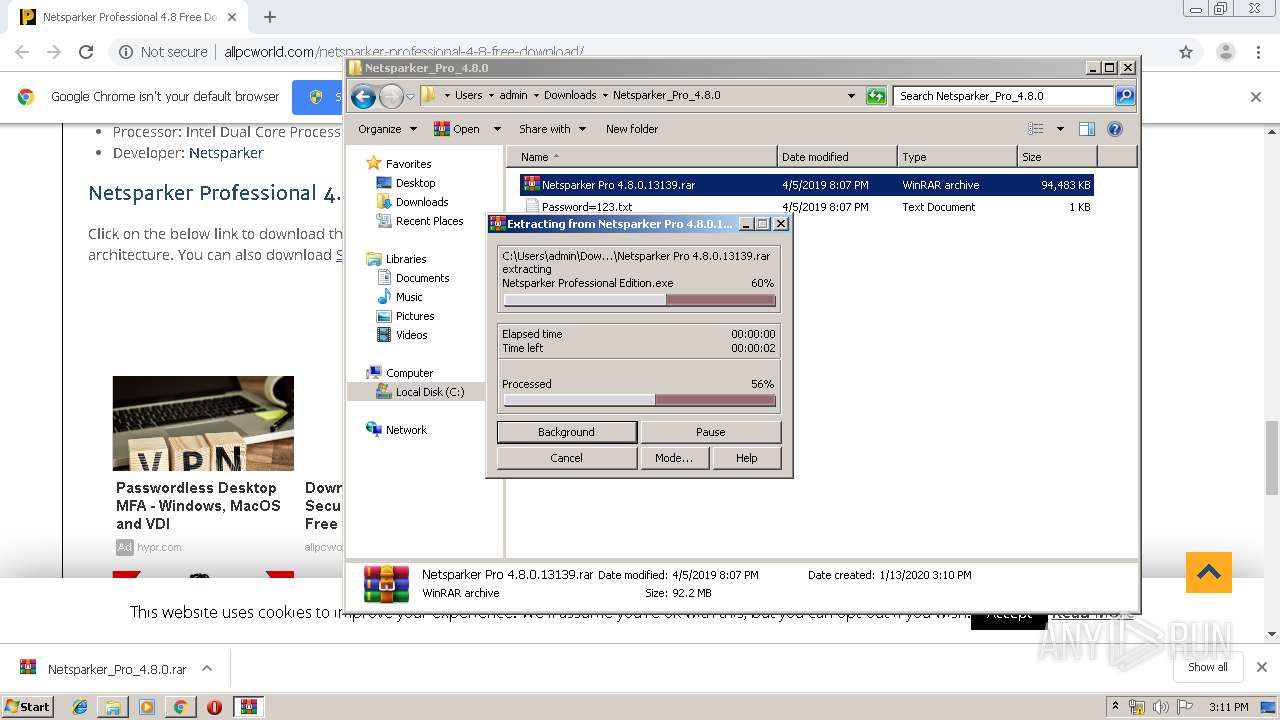The height and width of the screenshot is (720, 1280).
Task: Open Downloads in Favorites
Action: tap(422, 202)
